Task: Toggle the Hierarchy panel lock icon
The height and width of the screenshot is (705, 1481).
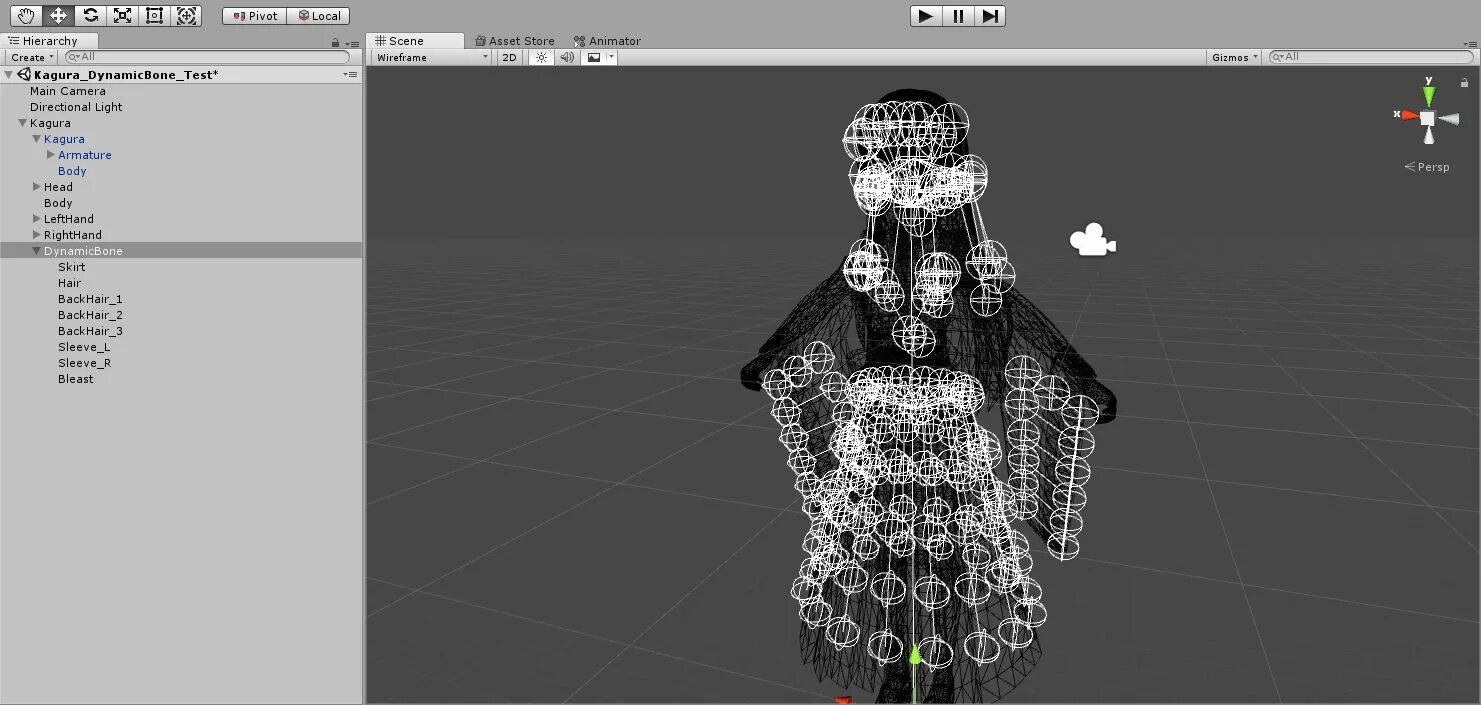Action: 336,42
